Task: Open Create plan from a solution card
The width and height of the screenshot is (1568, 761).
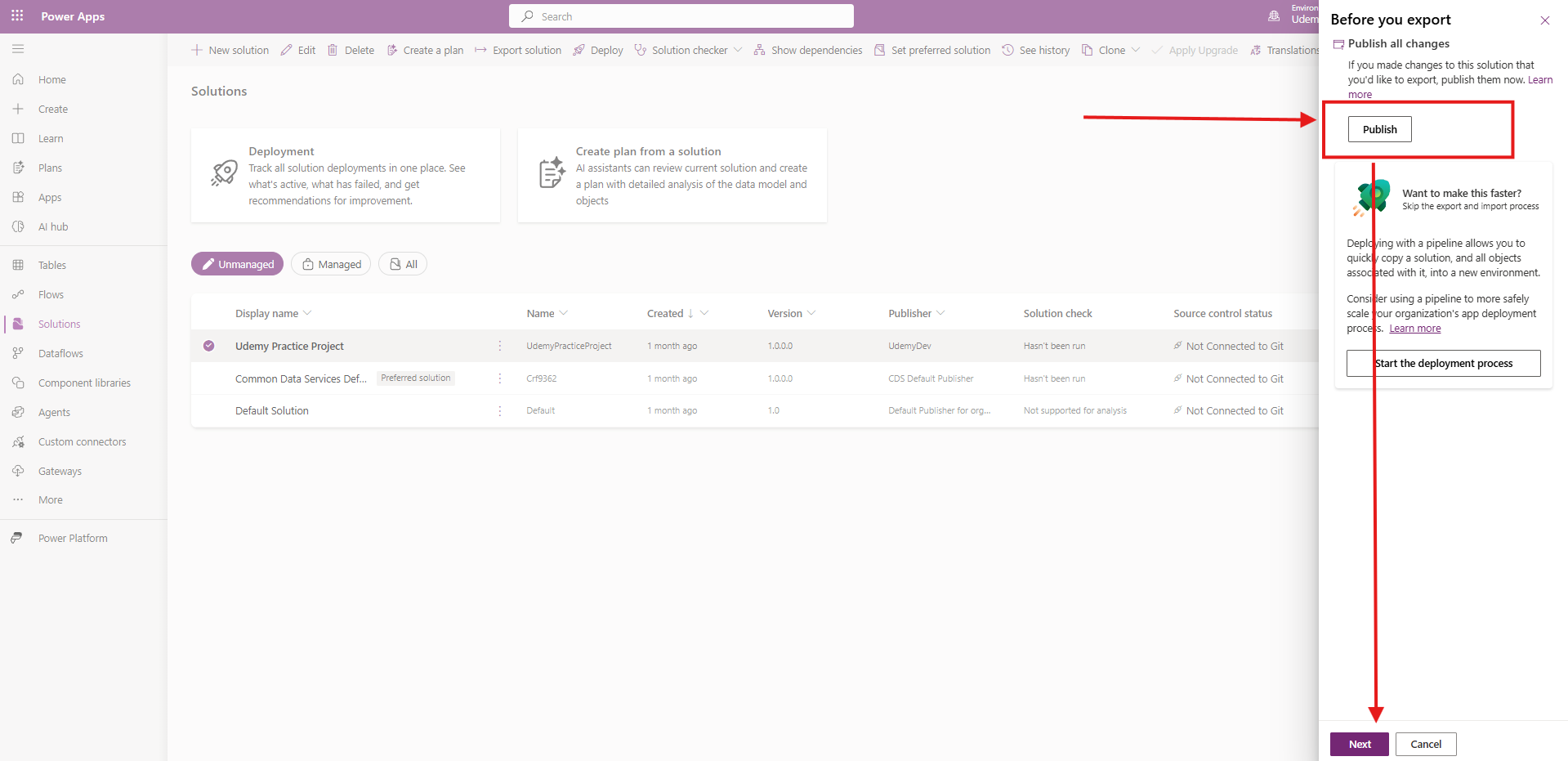Action: [x=672, y=175]
